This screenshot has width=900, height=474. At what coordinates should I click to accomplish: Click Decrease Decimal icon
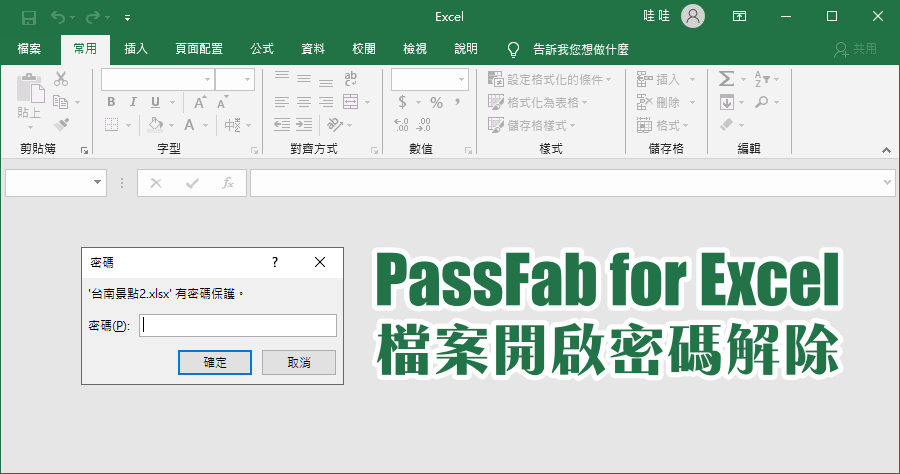point(424,125)
